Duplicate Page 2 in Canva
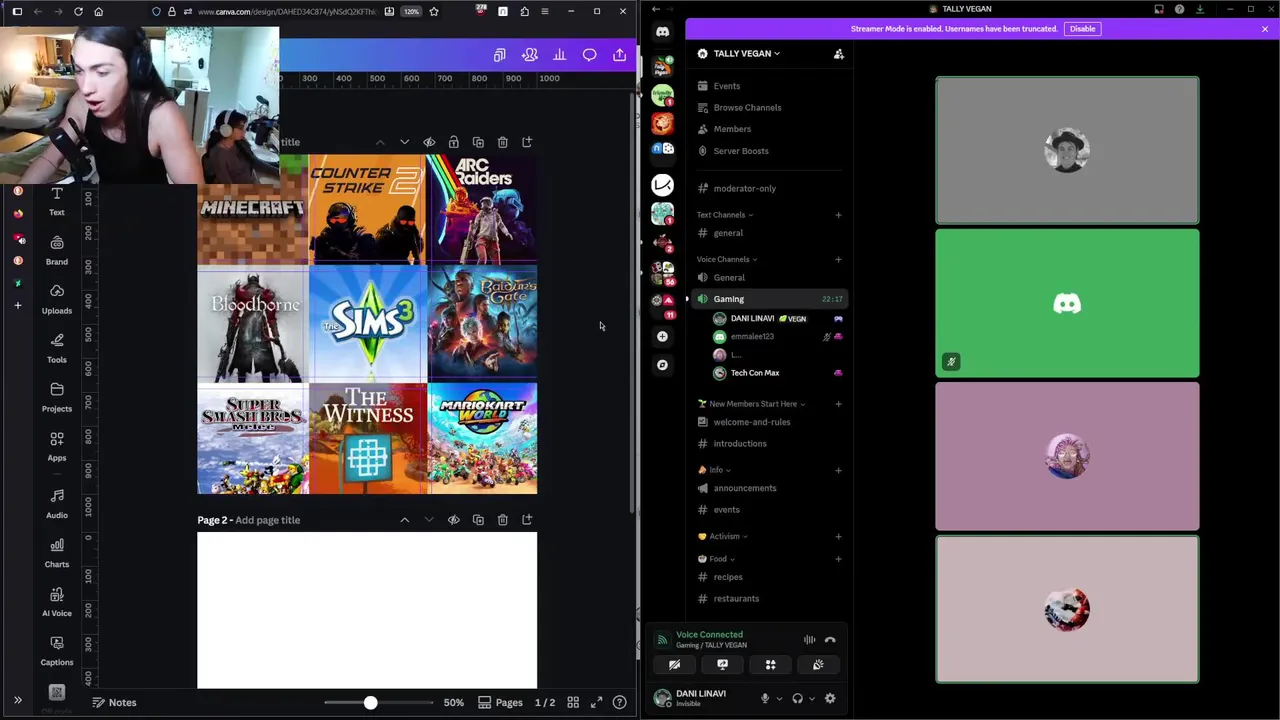Image resolution: width=1280 pixels, height=720 pixels. (x=478, y=520)
